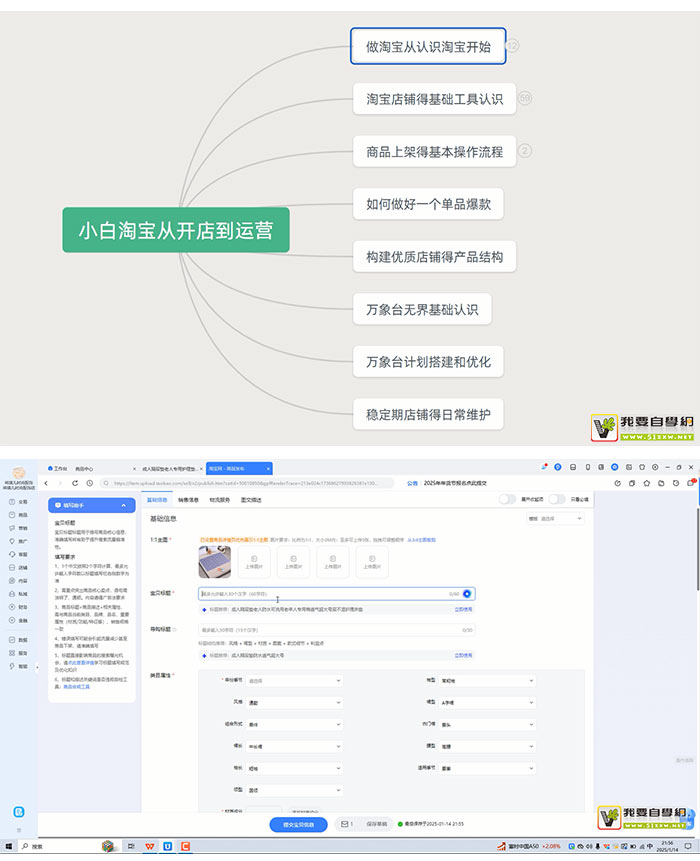Click the blue 提交宝贝信息 button
700x861 pixels.
point(298,824)
